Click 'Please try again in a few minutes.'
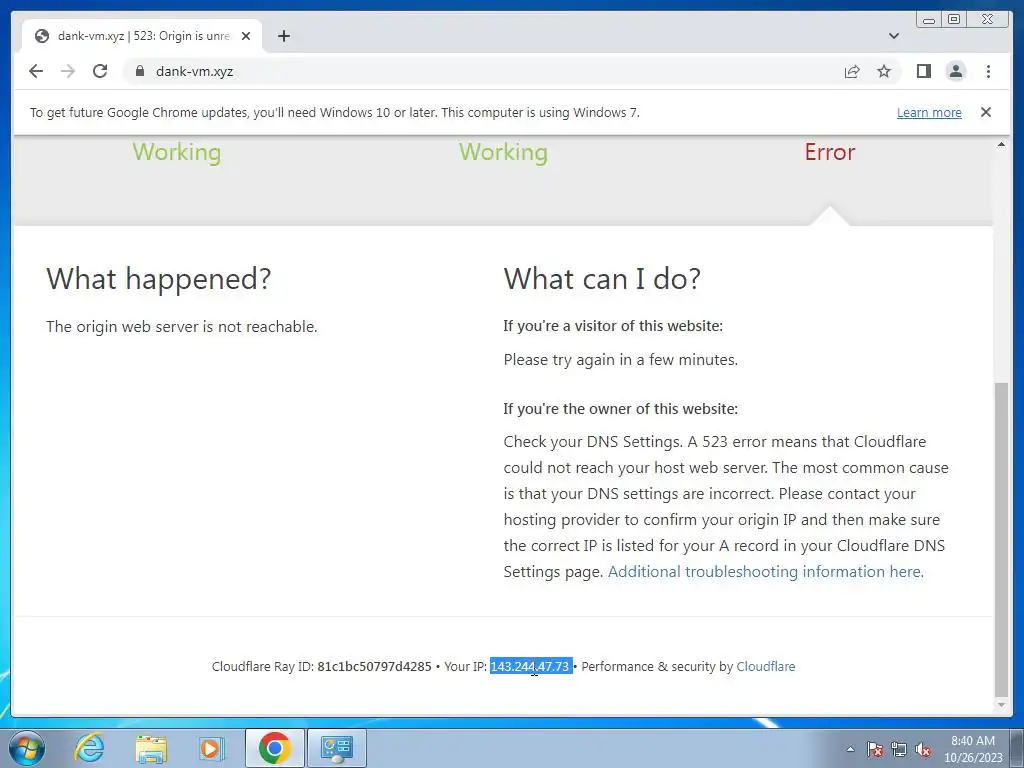The height and width of the screenshot is (768, 1024). [x=620, y=360]
